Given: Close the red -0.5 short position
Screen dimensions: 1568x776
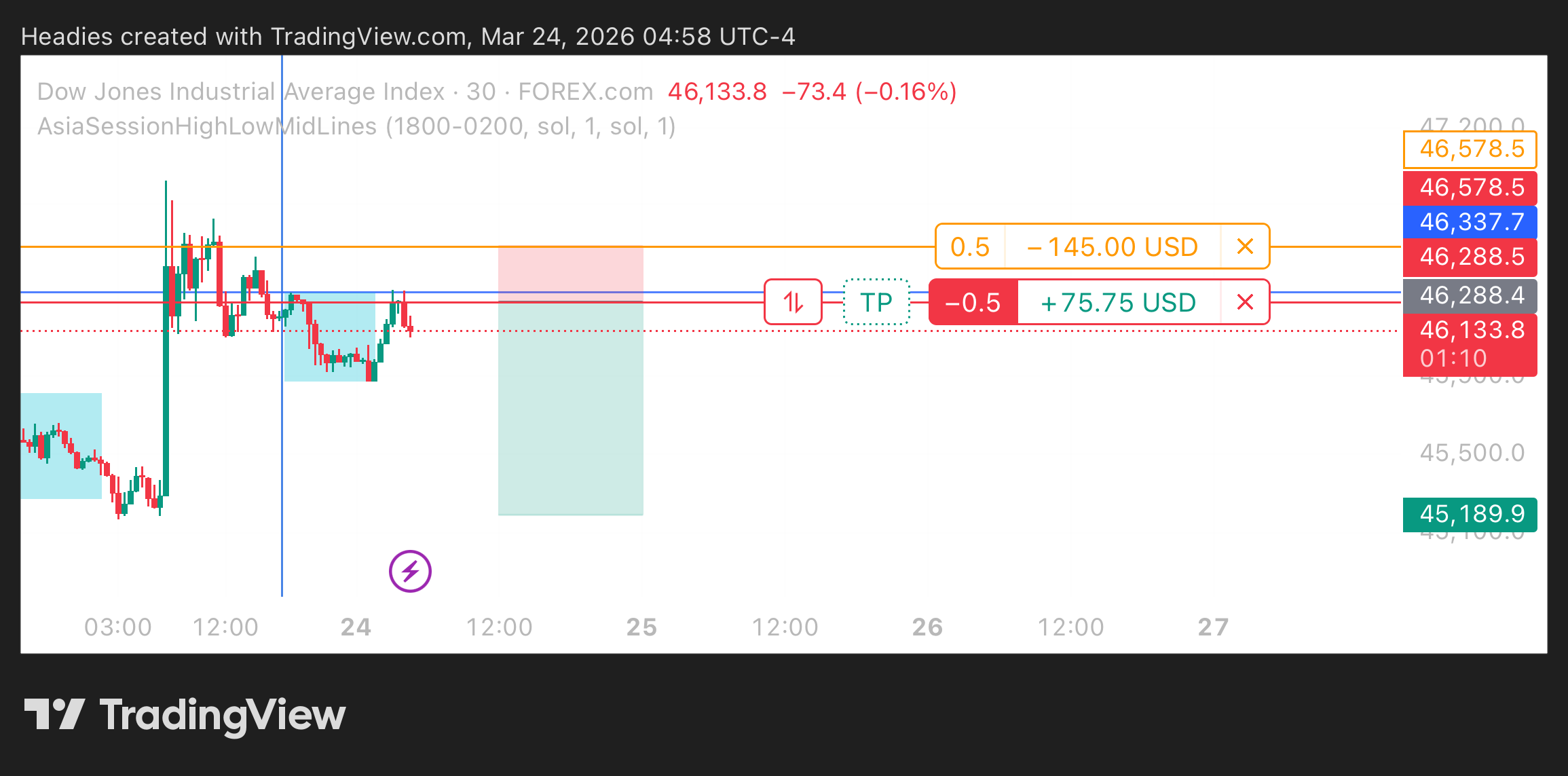Looking at the screenshot, I should point(1245,302).
